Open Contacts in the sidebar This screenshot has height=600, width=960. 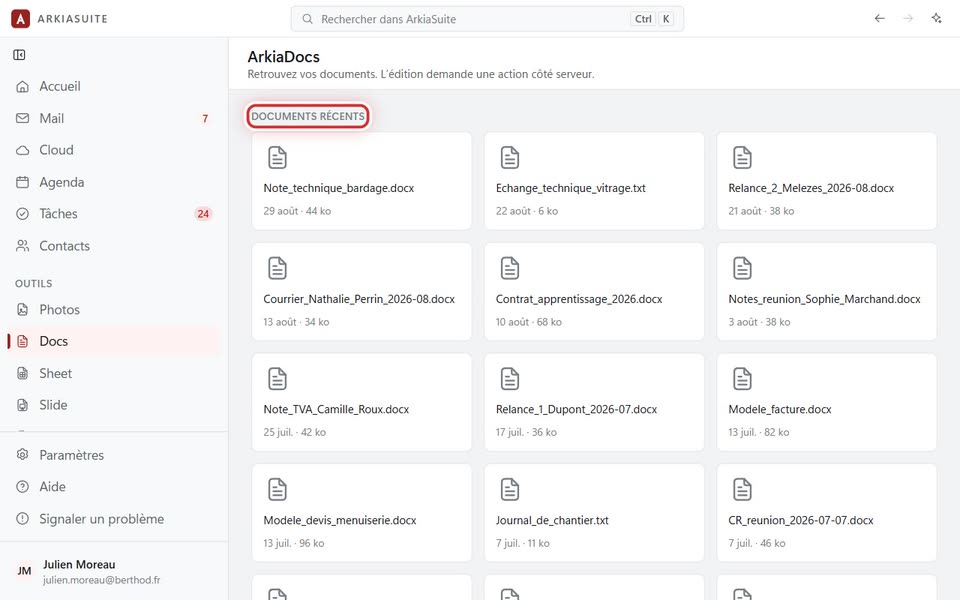114,246
